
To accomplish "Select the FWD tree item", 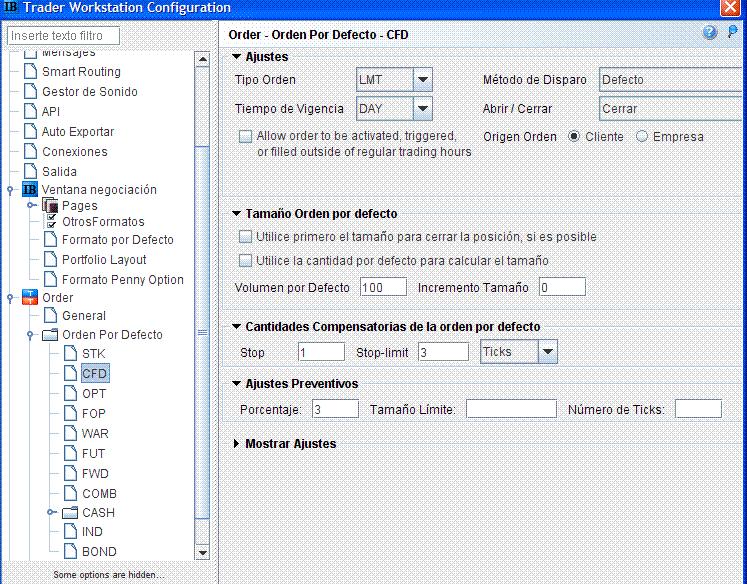I will tap(95, 473).
